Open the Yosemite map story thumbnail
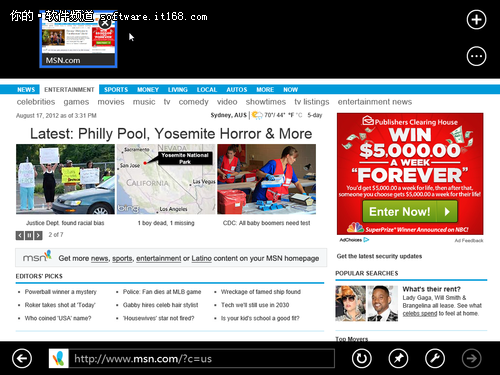This screenshot has width=500, height=375. pyautogui.click(x=166, y=179)
